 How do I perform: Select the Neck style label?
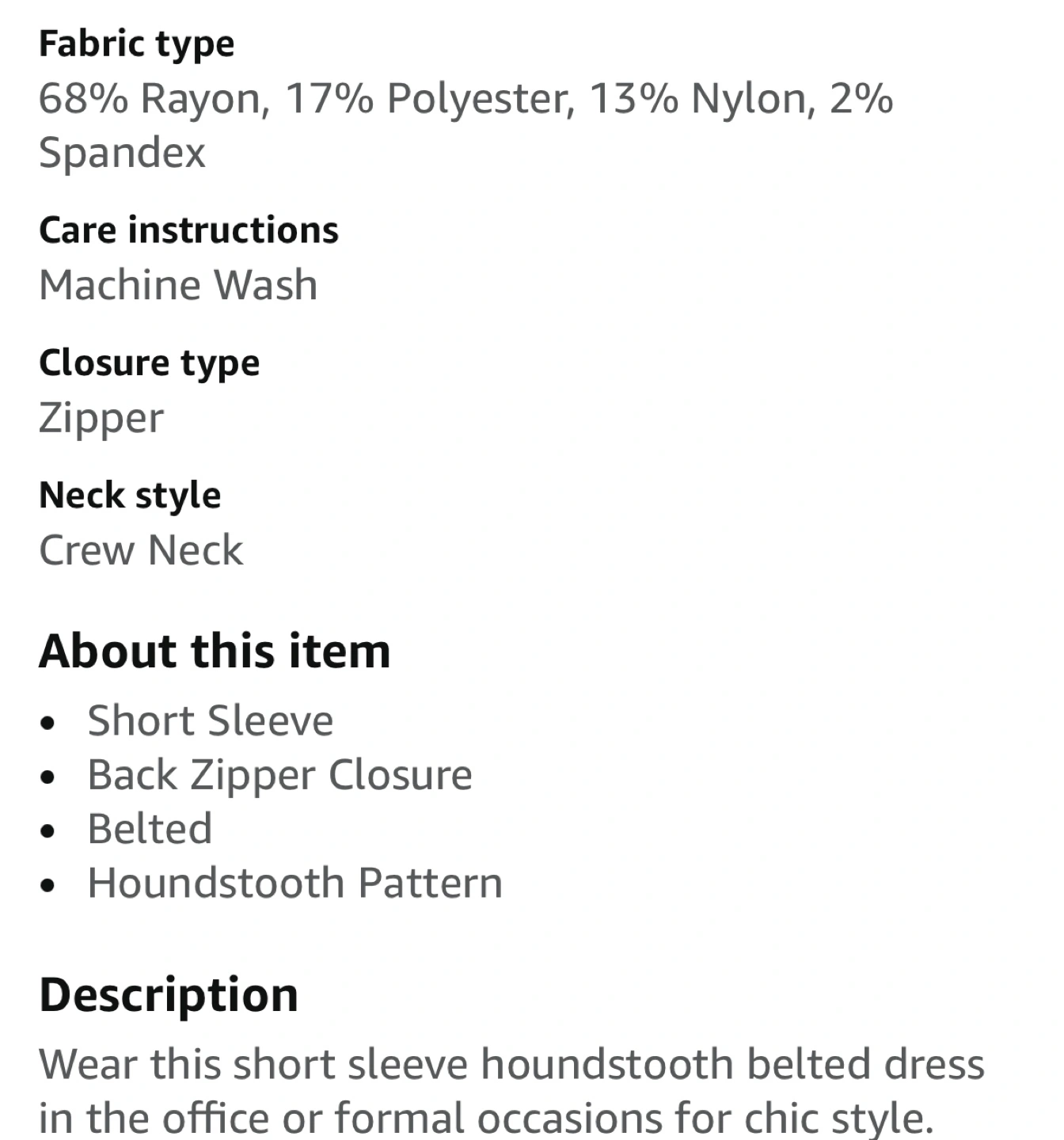point(130,496)
